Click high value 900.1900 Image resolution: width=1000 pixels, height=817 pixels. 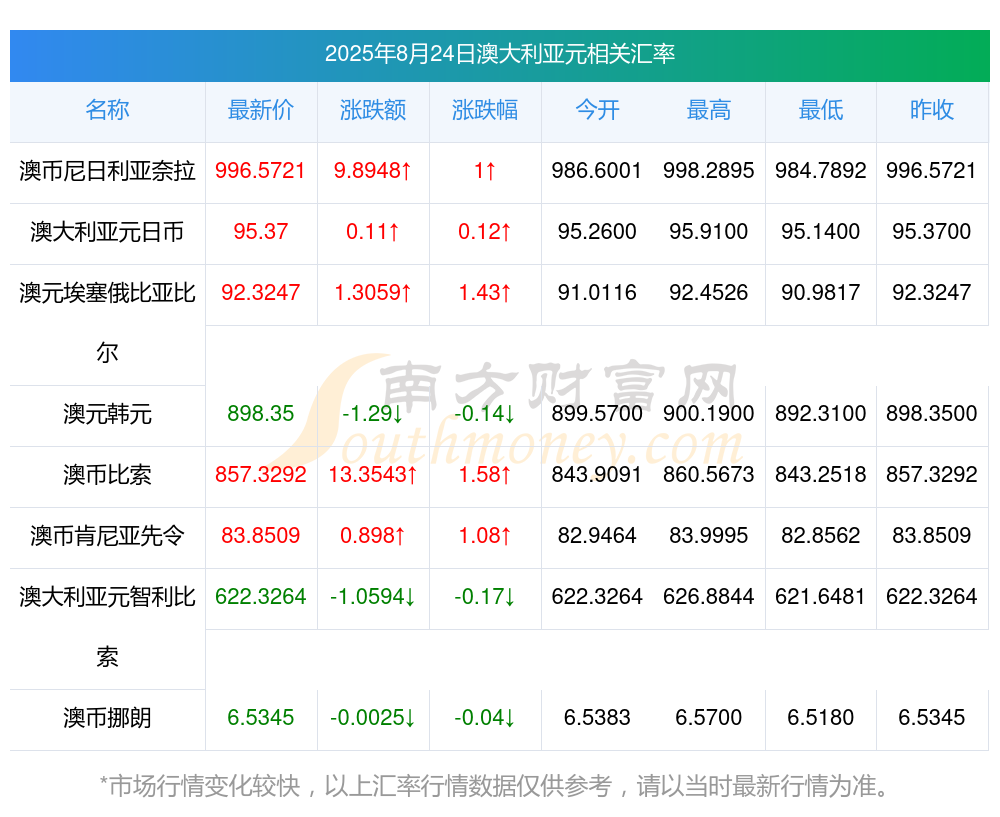pos(709,413)
